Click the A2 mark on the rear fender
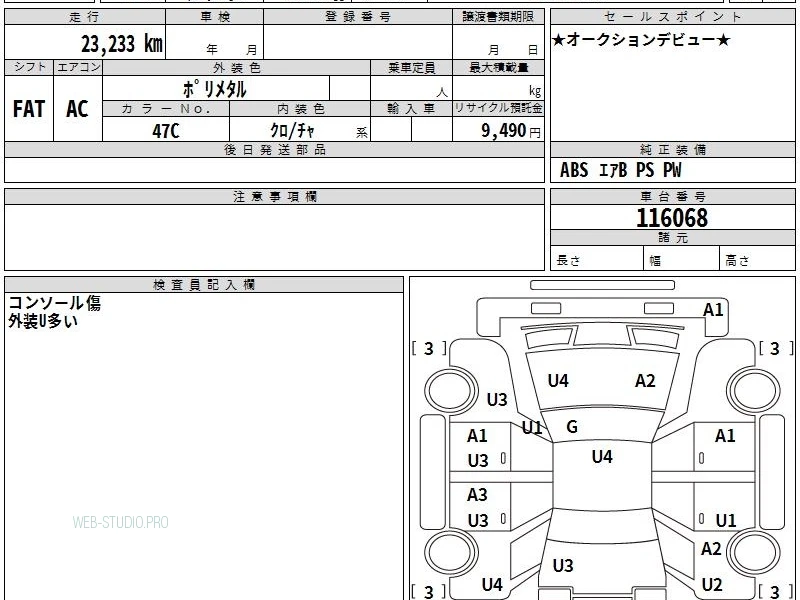800x600 pixels. click(711, 549)
